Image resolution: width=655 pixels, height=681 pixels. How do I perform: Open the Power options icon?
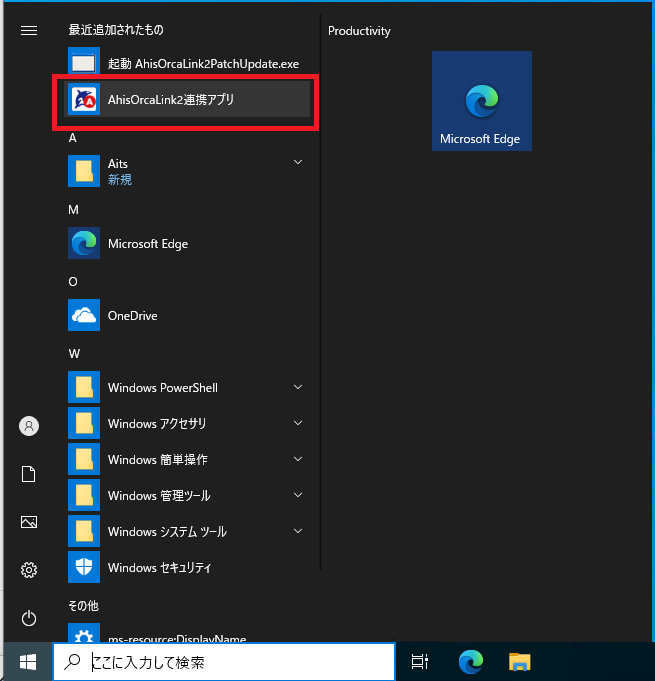(29, 618)
